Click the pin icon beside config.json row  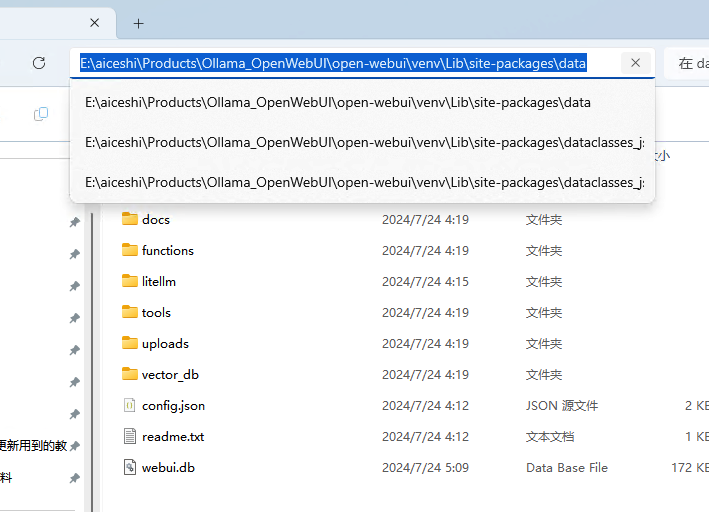pyautogui.click(x=75, y=414)
